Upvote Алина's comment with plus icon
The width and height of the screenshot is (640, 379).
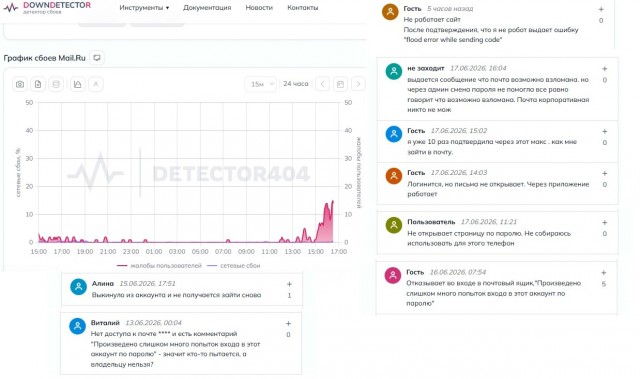click(x=289, y=284)
